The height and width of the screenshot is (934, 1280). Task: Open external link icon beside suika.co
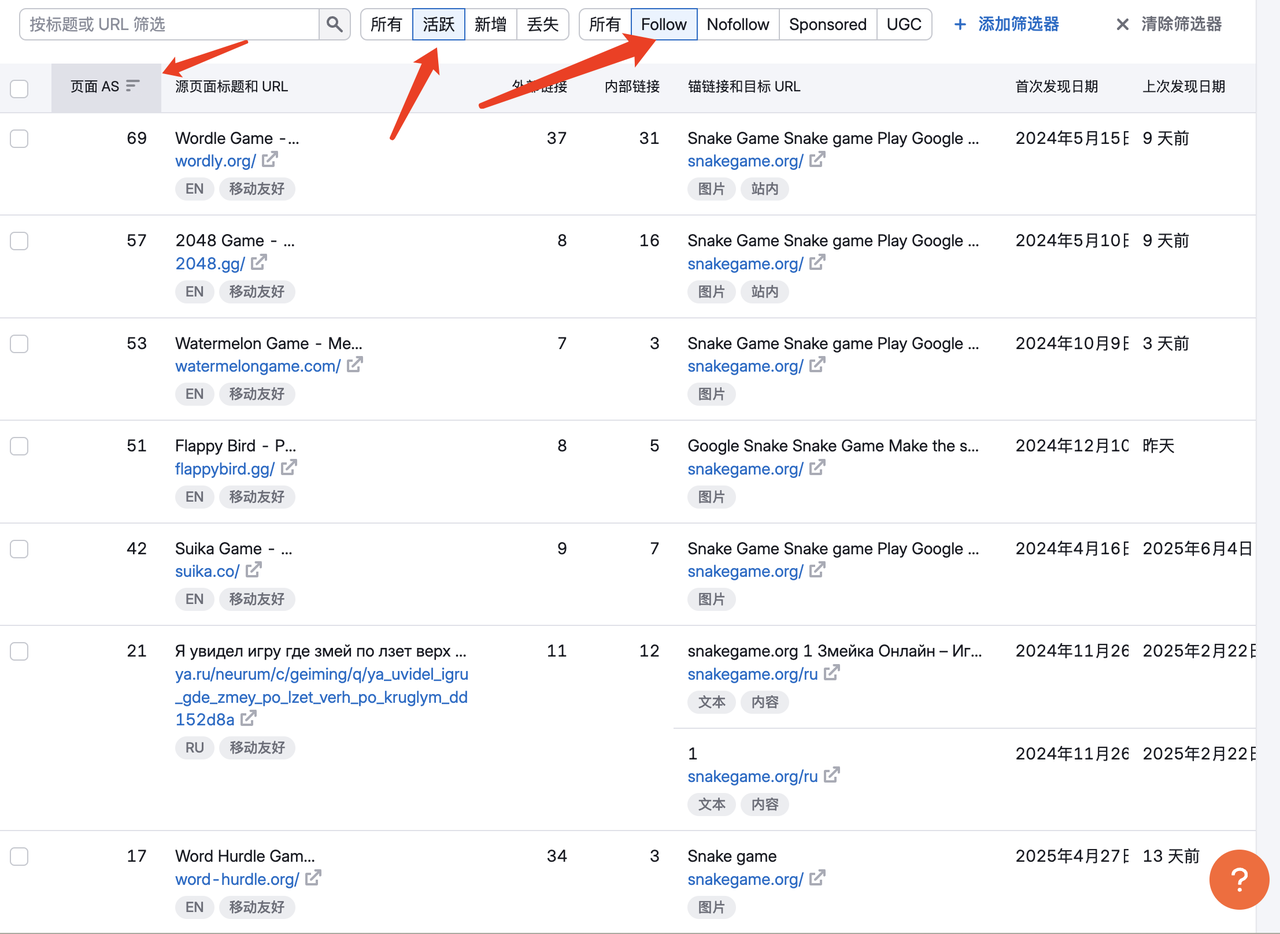tap(253, 570)
